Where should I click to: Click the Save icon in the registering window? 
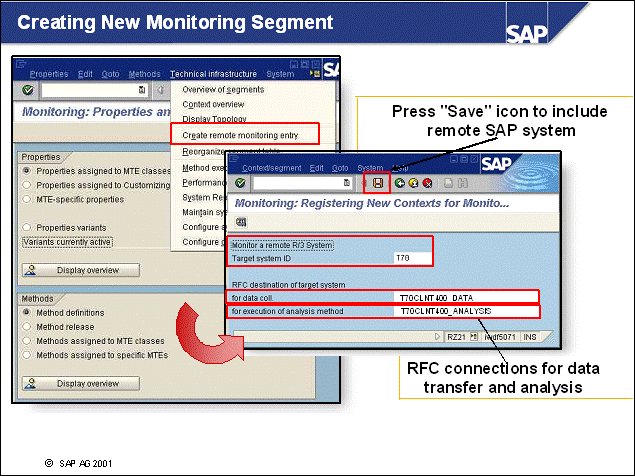click(x=377, y=184)
